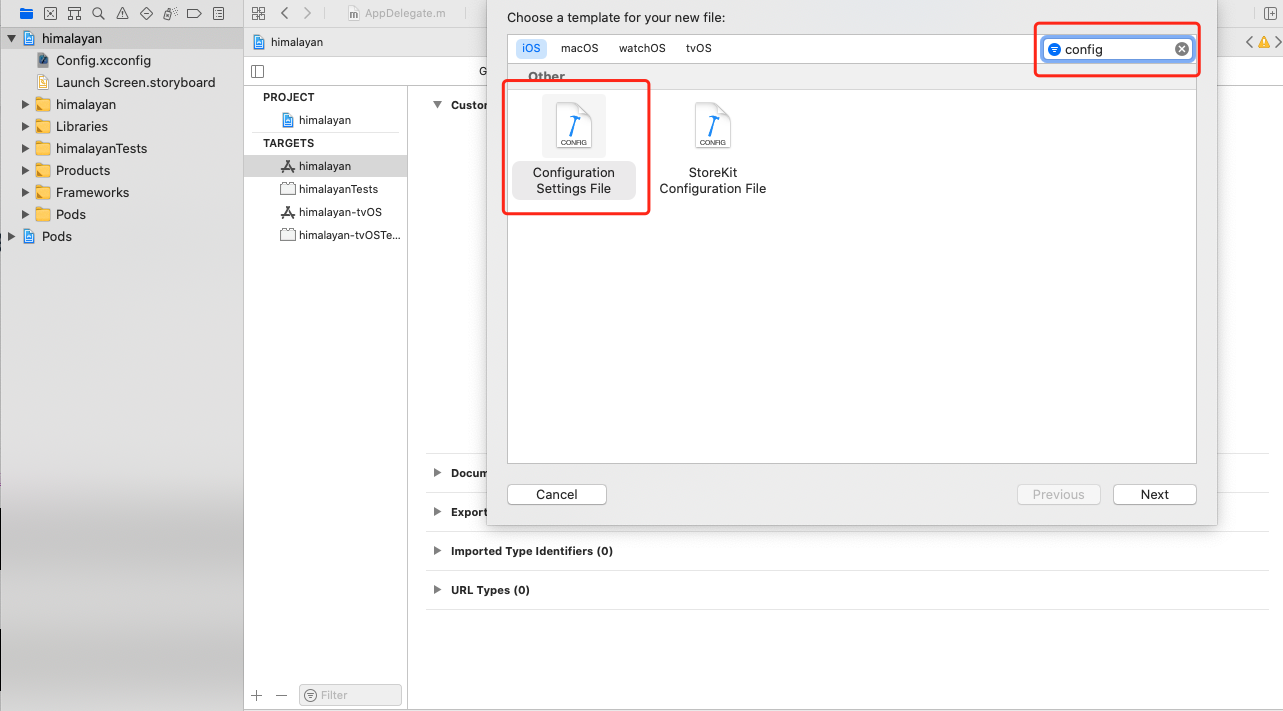
Task: Expand the himalayan folder
Action: (26, 104)
